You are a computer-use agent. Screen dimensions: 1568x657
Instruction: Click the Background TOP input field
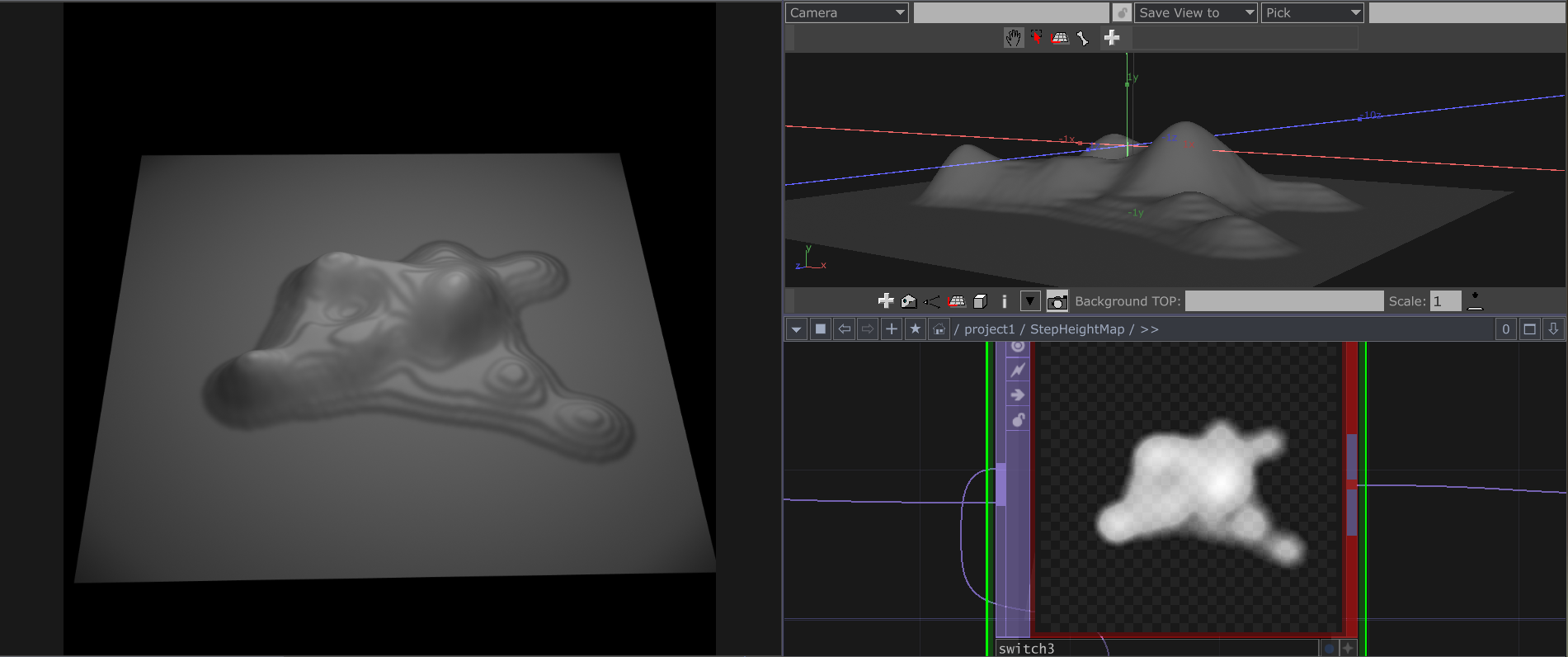1283,301
